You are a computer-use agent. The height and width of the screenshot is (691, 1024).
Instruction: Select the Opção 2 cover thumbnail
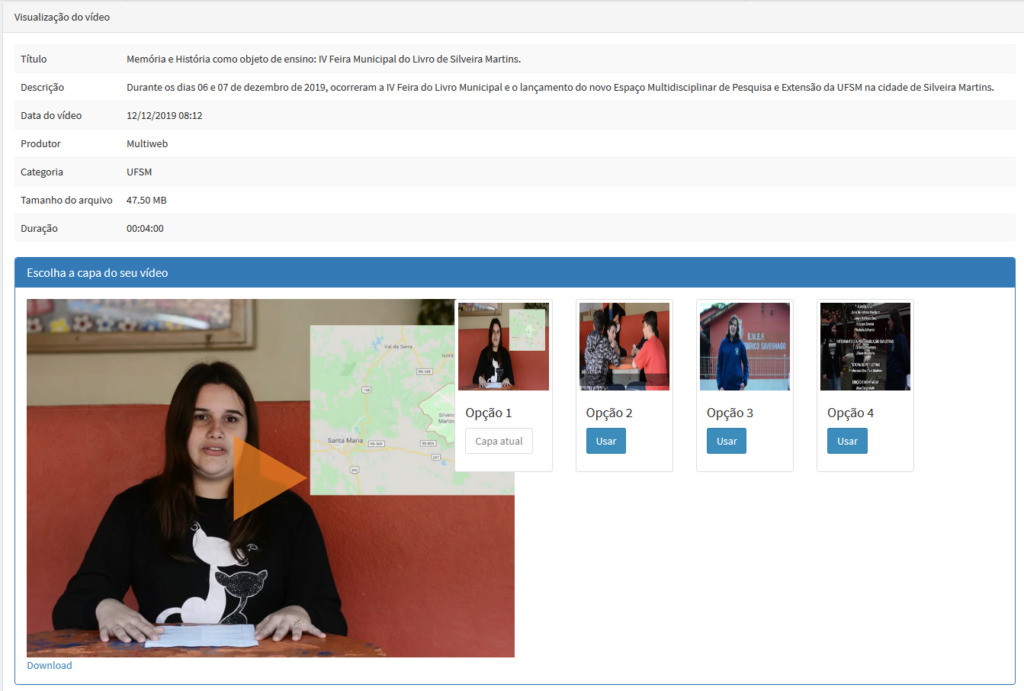click(x=624, y=346)
